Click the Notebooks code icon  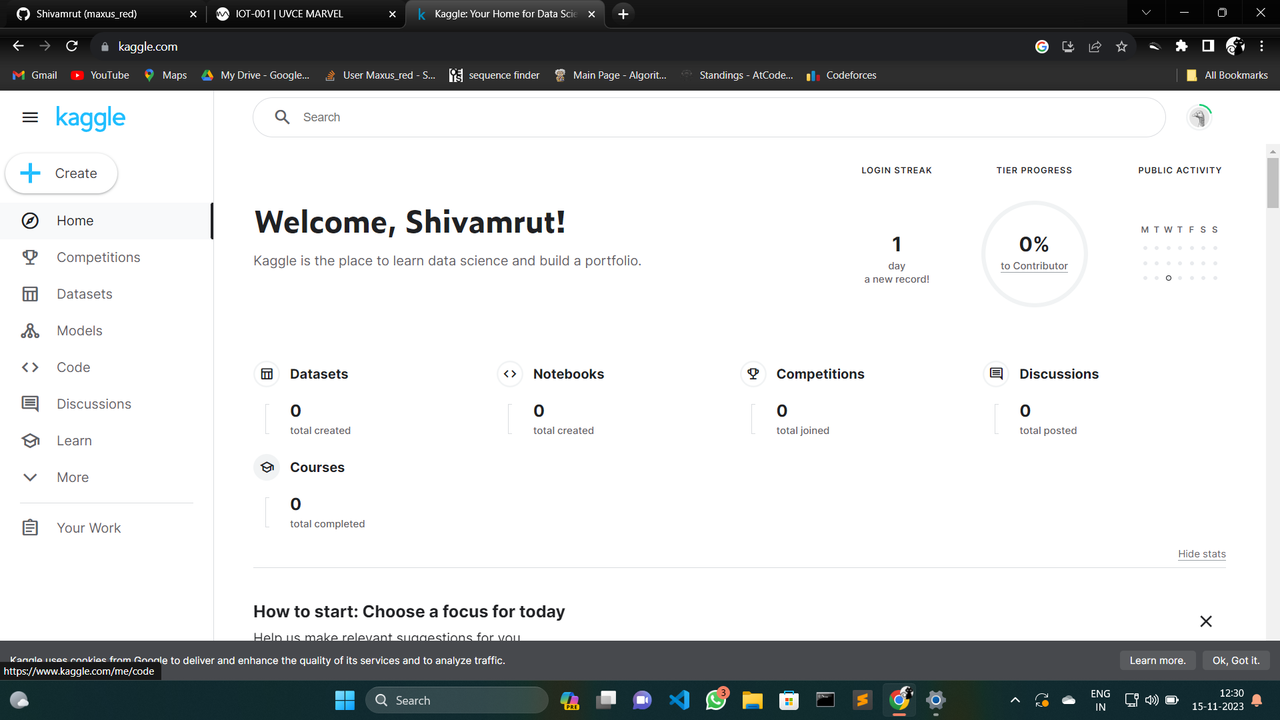point(510,374)
